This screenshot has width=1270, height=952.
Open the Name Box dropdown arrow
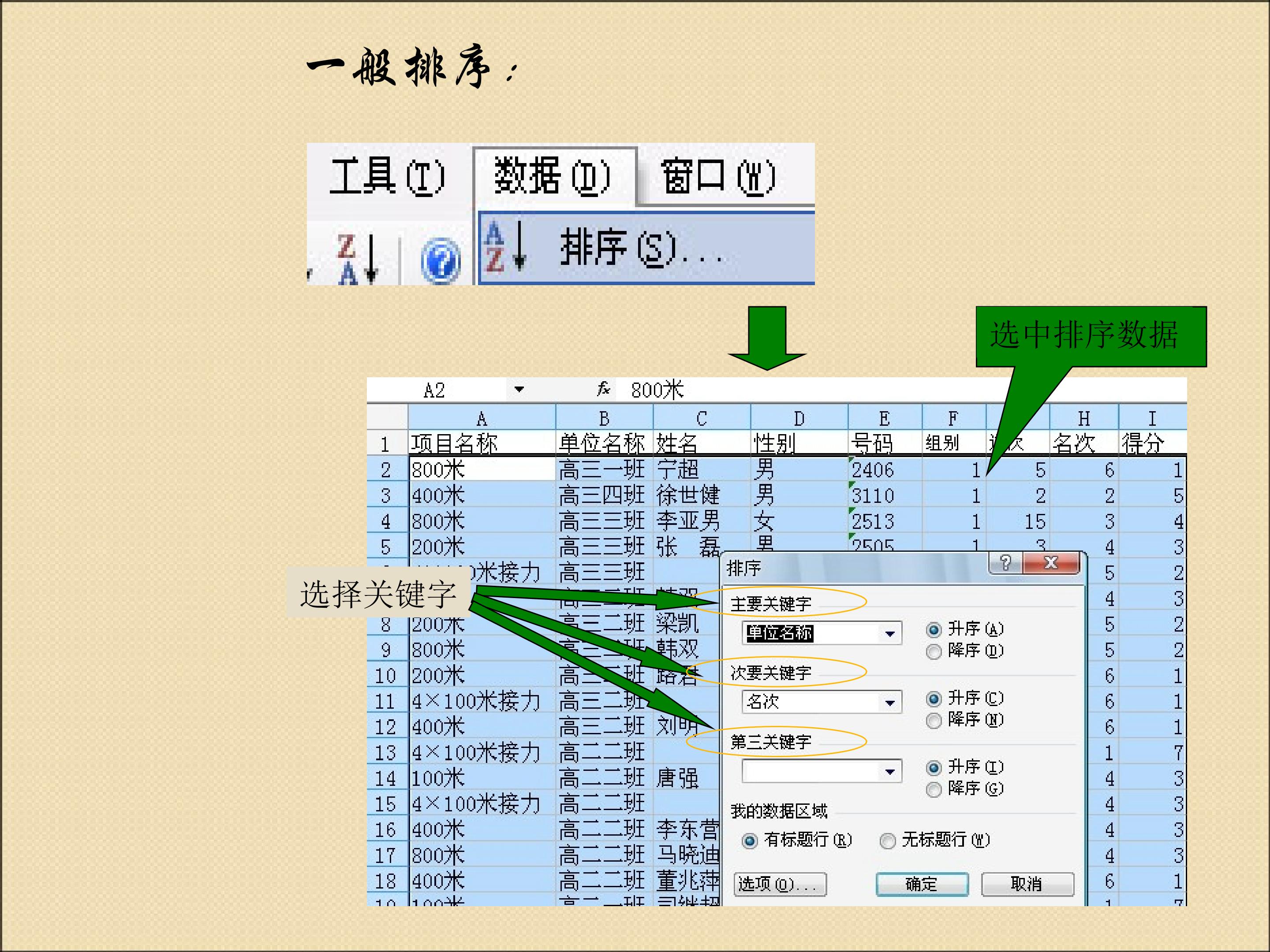pos(519,390)
